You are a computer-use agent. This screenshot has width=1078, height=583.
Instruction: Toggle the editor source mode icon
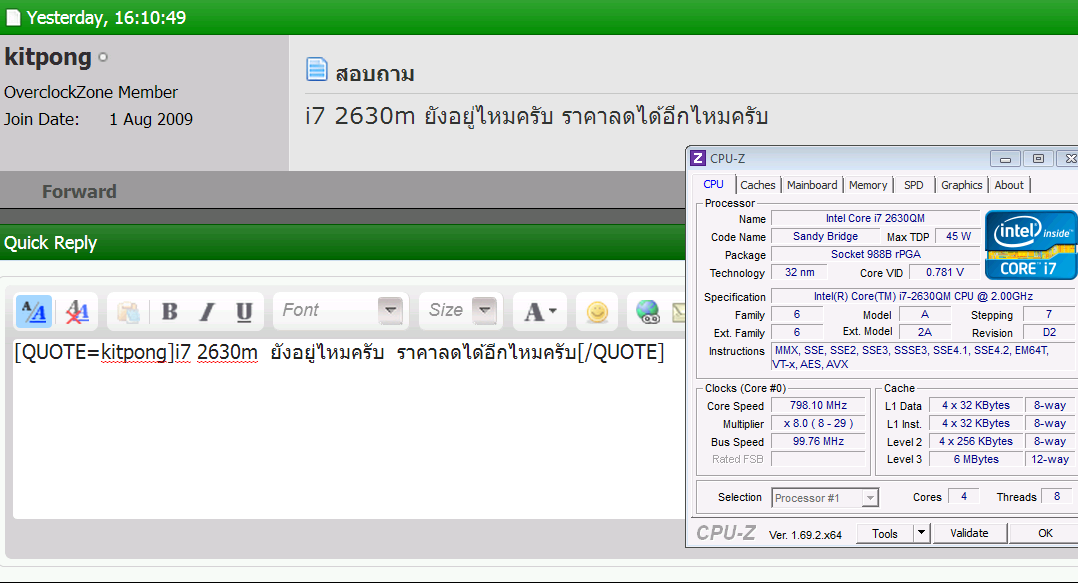pyautogui.click(x=34, y=312)
